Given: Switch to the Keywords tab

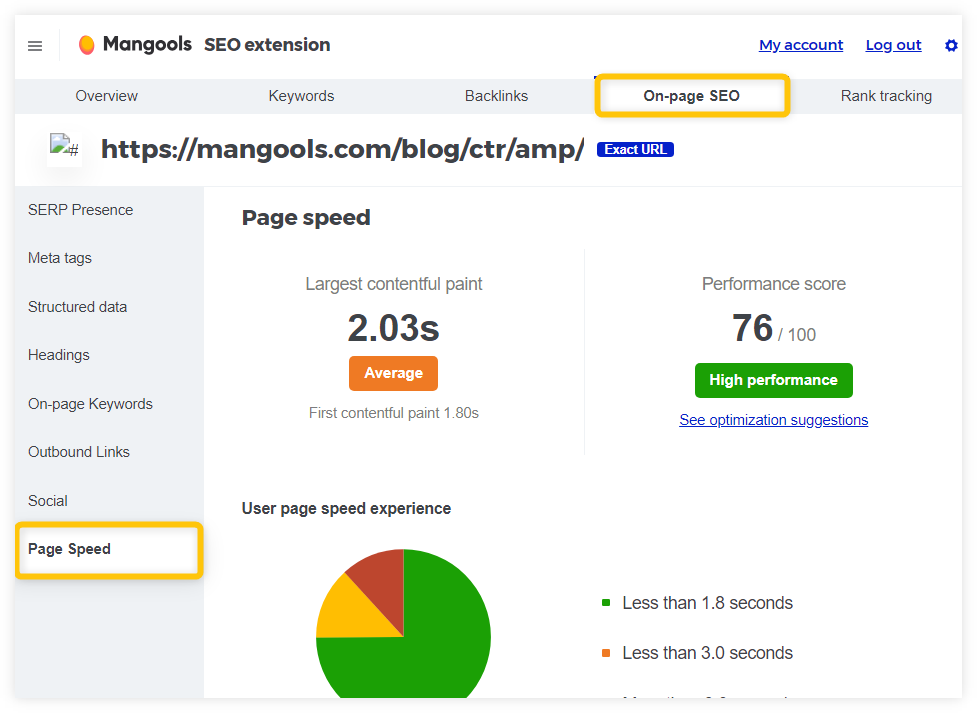Looking at the screenshot, I should [301, 96].
